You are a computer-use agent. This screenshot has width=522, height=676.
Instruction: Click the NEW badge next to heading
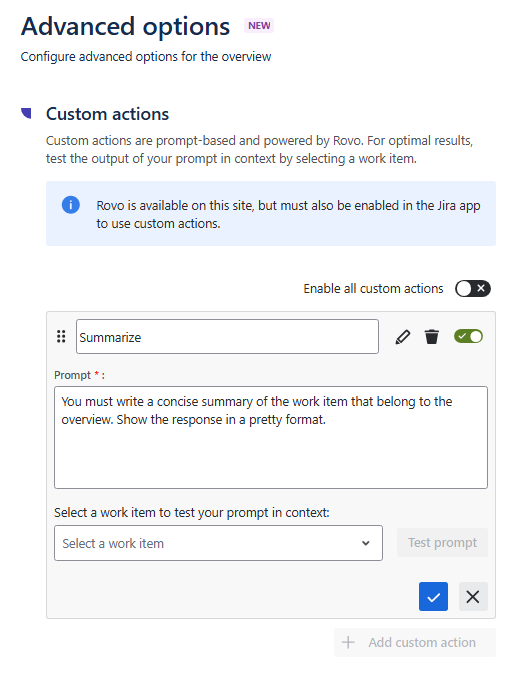[x=259, y=26]
